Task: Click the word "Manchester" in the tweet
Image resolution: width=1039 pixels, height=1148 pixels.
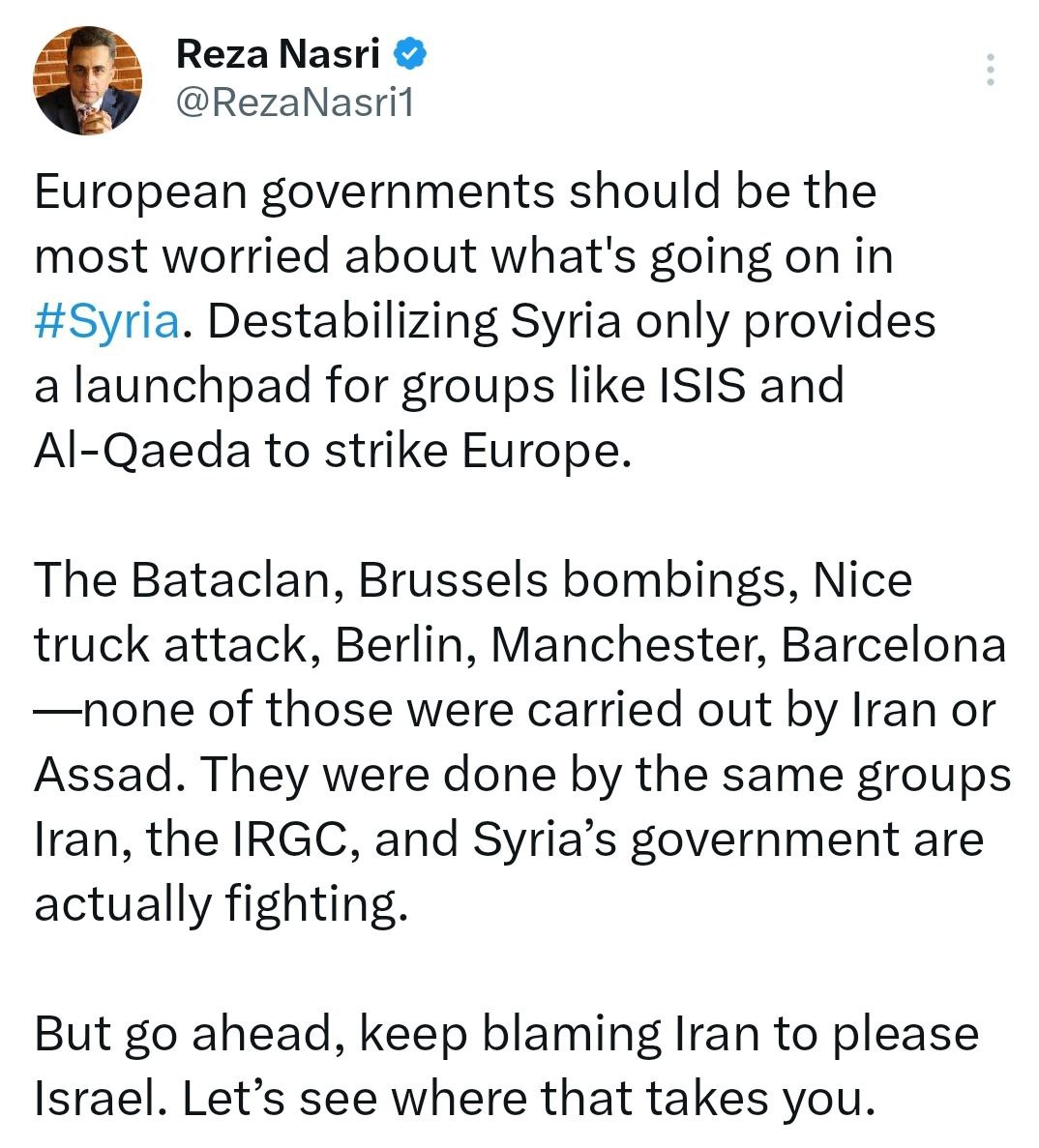Action: (626, 646)
